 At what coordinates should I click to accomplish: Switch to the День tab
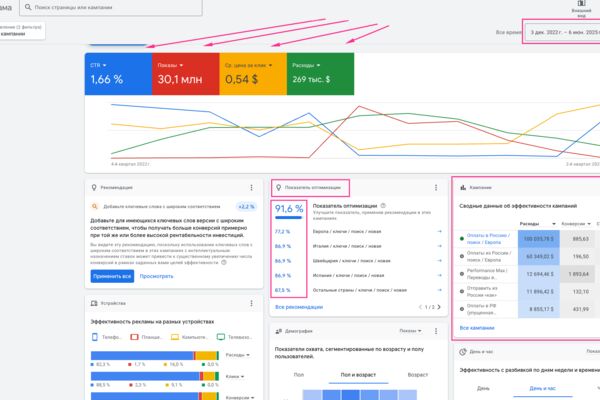tap(483, 388)
